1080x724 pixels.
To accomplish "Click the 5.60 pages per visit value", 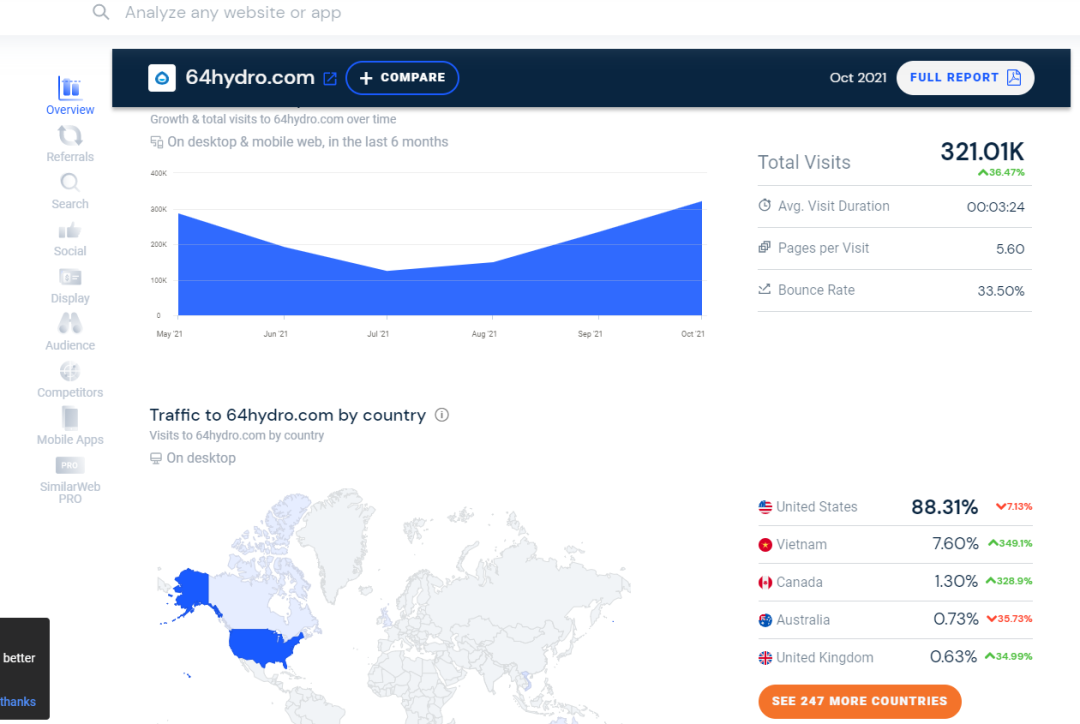I will (1010, 249).
